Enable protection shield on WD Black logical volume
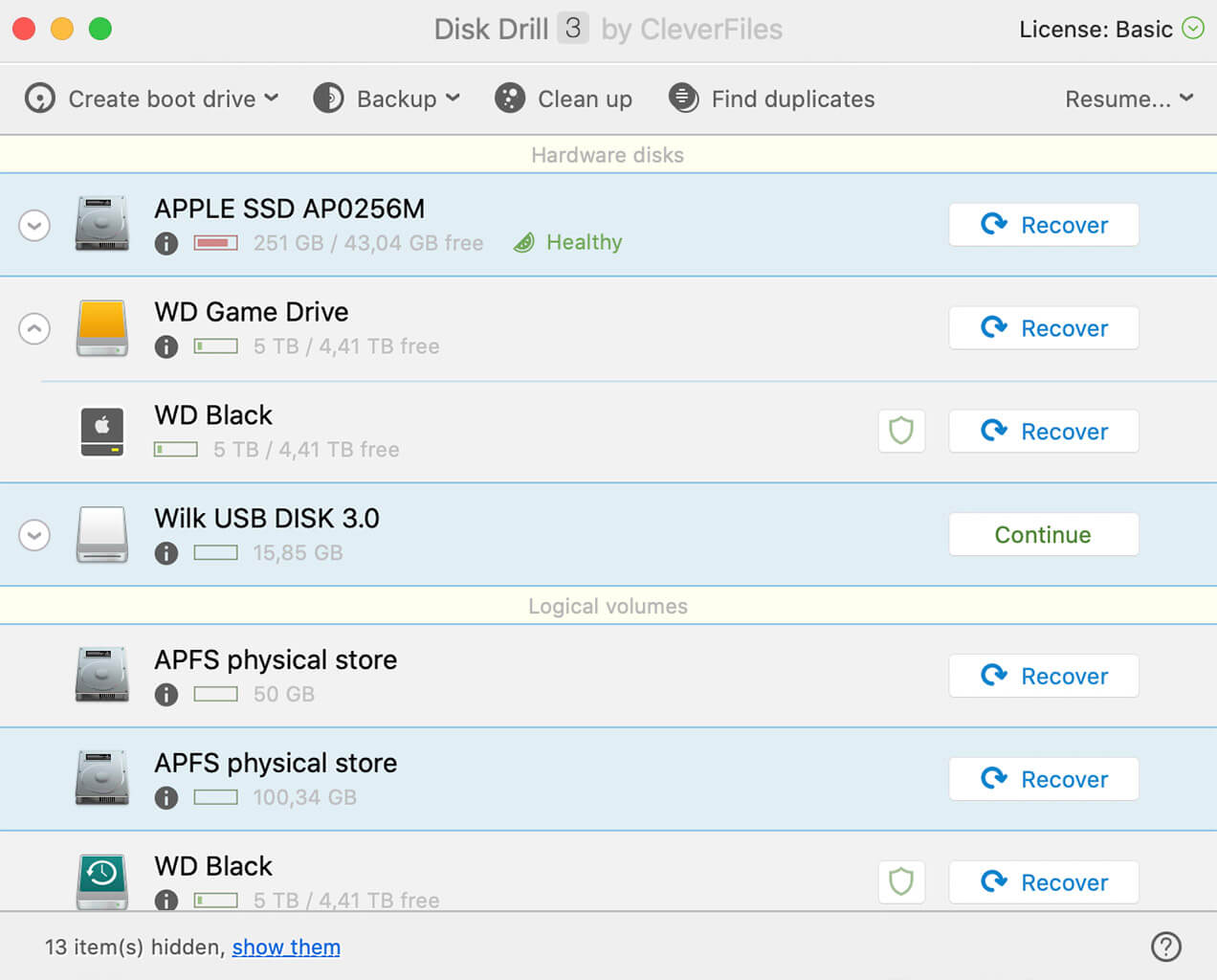 tap(901, 881)
